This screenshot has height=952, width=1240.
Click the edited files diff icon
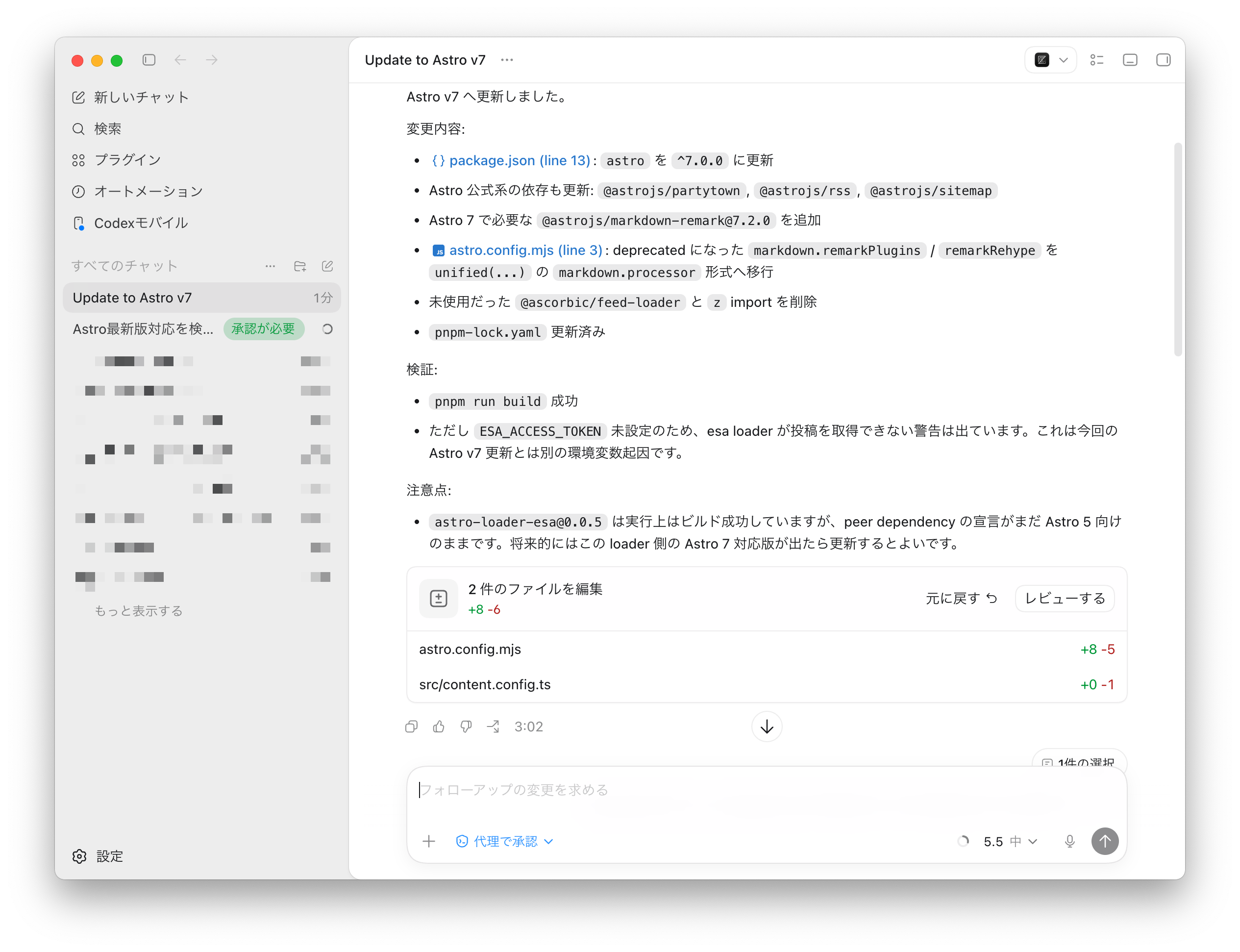click(439, 599)
